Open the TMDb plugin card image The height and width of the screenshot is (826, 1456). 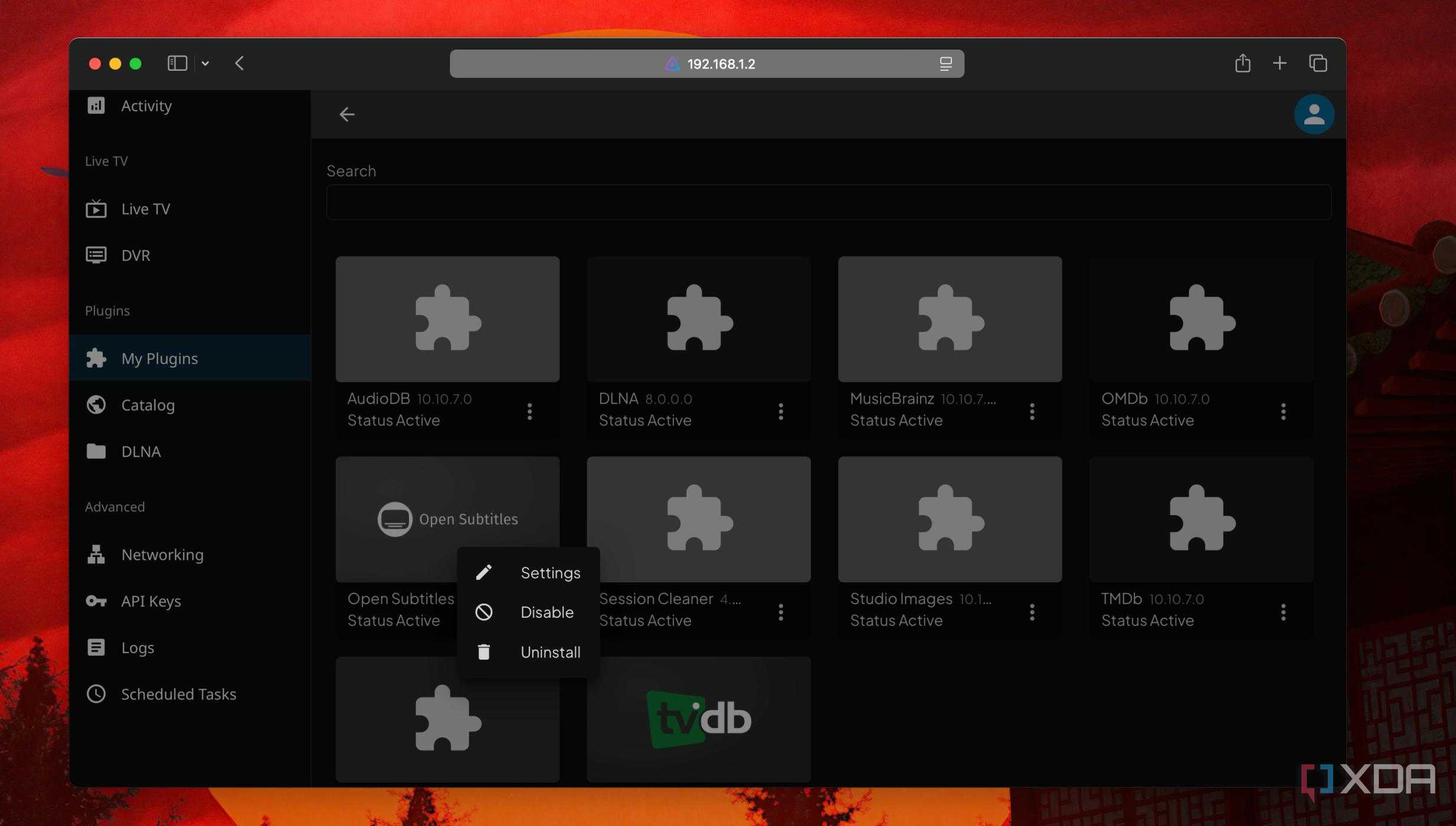pyautogui.click(x=1201, y=519)
